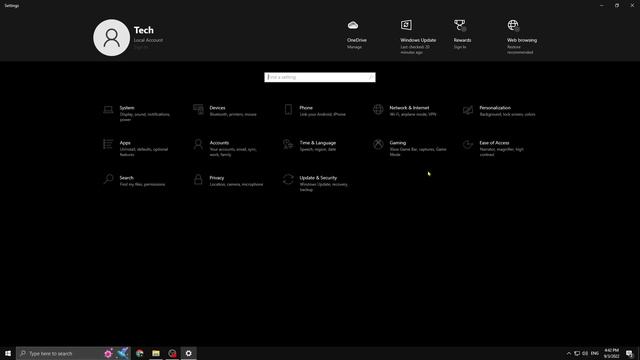Click the Privacy category title
The height and width of the screenshot is (360, 640).
tap(217, 178)
